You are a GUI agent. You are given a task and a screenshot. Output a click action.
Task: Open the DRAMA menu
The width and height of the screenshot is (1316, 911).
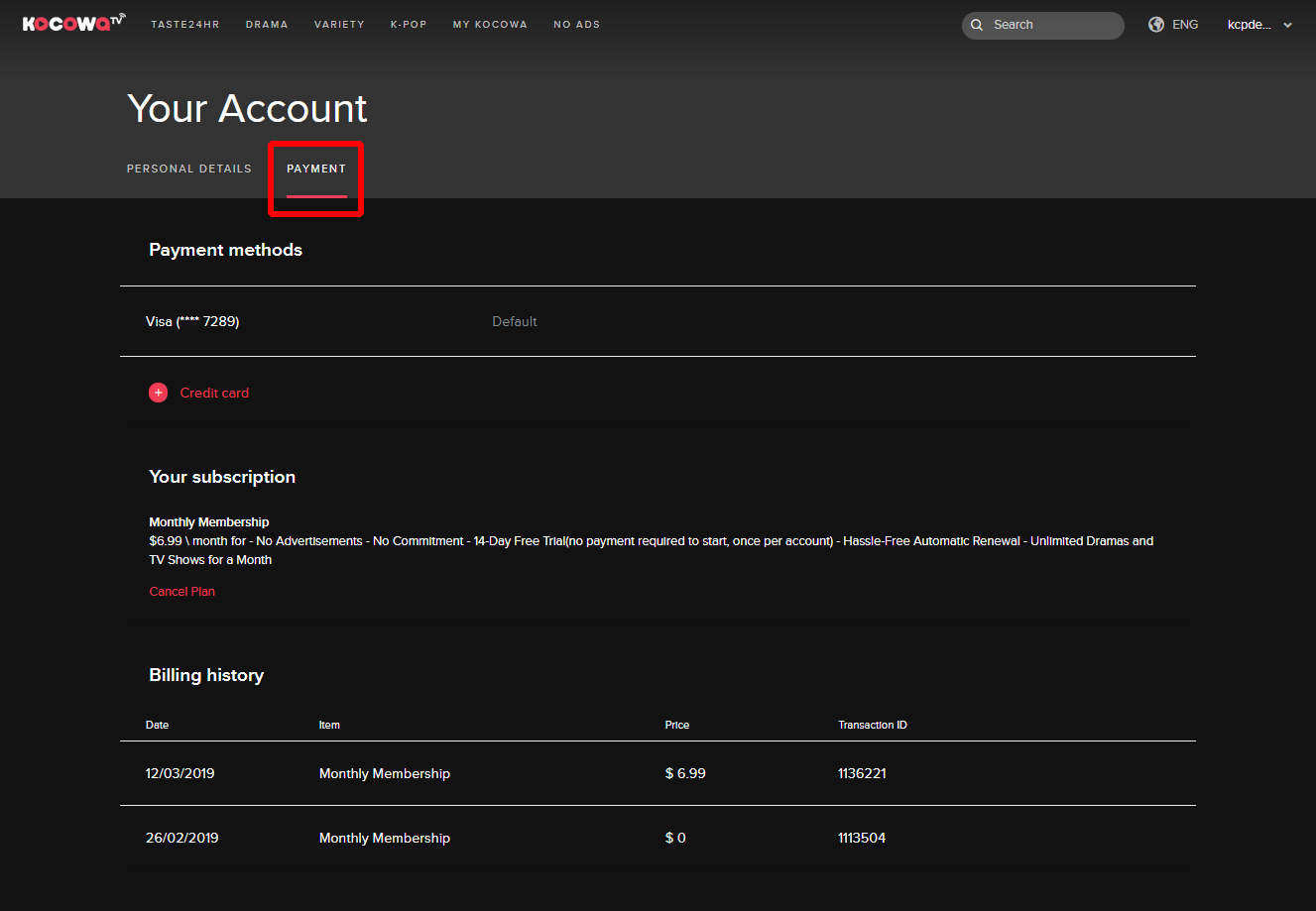tap(267, 25)
